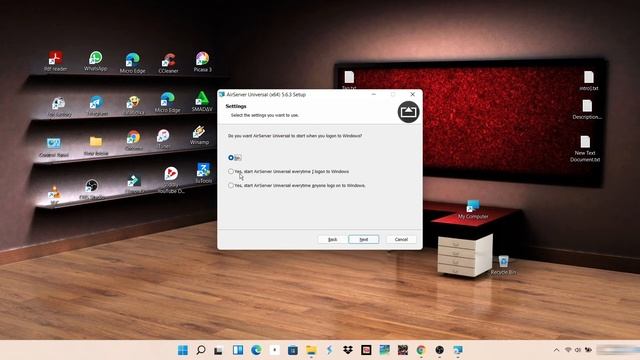Select intro().txt file on desktop
The height and width of the screenshot is (360, 640).
click(x=589, y=80)
